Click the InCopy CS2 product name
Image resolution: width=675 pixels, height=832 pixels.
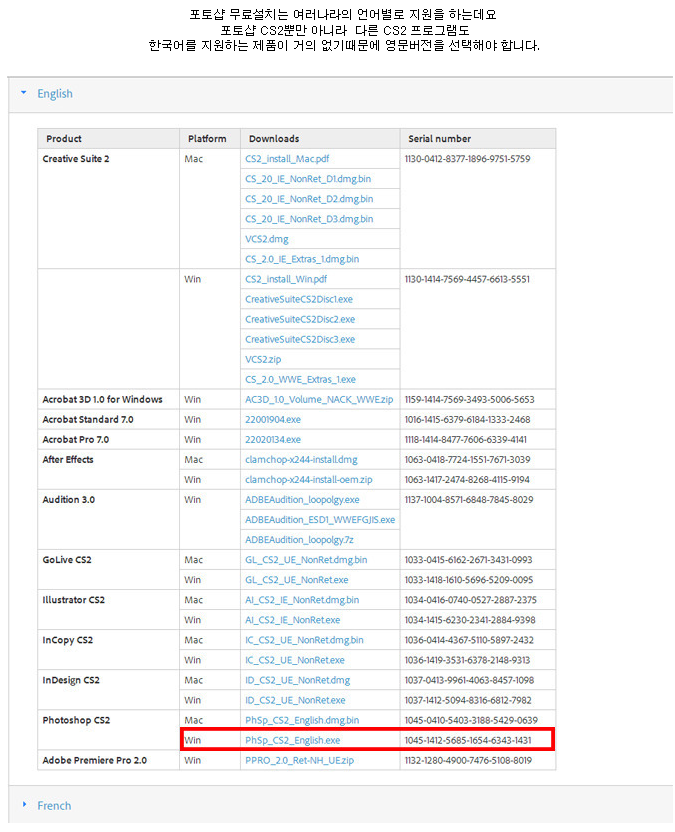[x=67, y=640]
